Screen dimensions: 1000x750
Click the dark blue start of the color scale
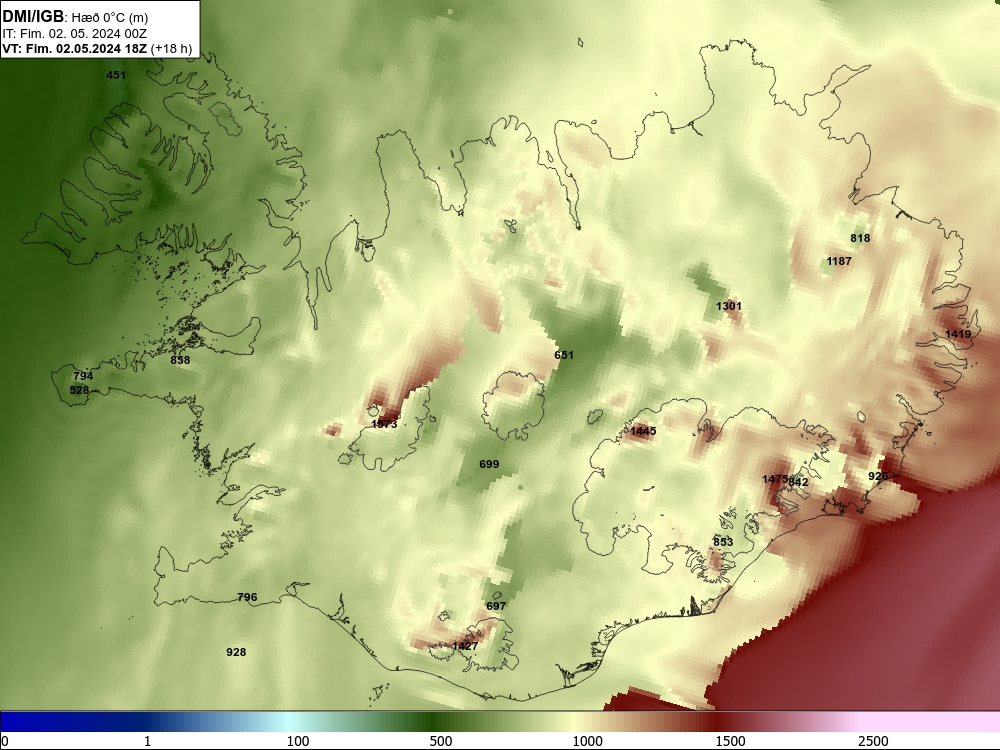pyautogui.click(x=6, y=722)
